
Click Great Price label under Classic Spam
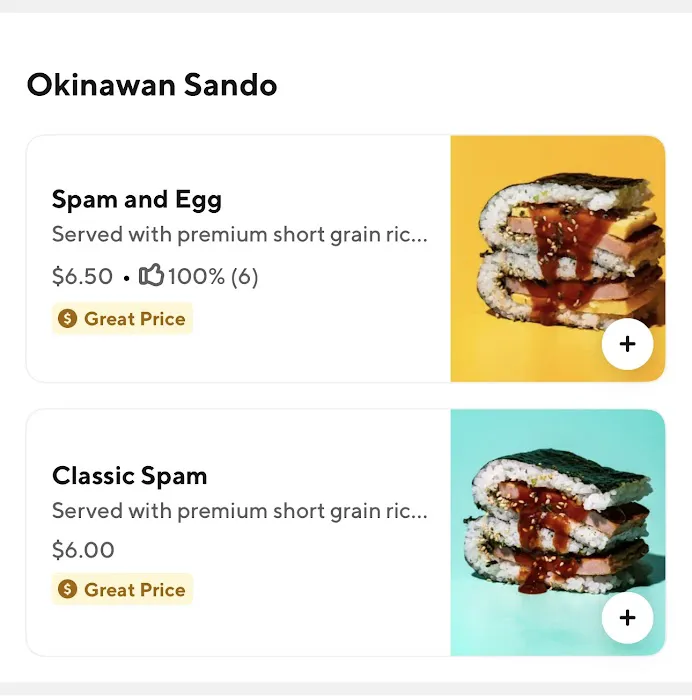point(134,590)
